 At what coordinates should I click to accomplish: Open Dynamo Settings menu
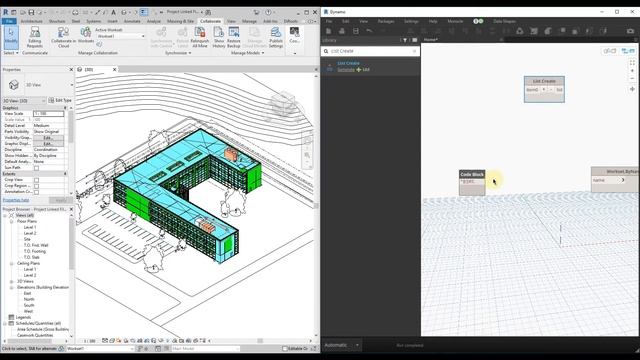coord(411,21)
